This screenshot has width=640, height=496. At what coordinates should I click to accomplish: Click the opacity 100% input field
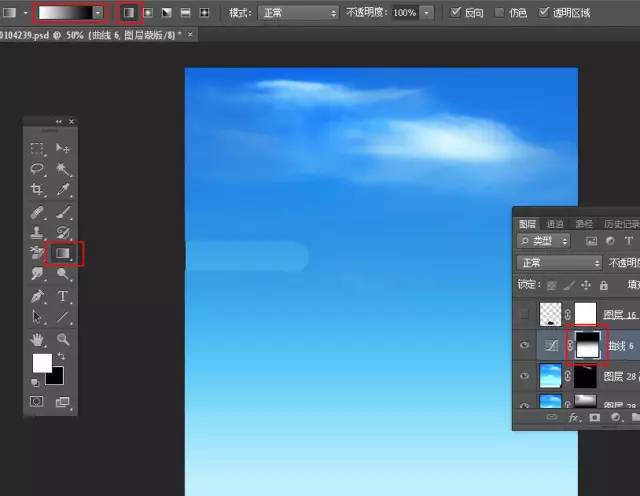pos(405,13)
